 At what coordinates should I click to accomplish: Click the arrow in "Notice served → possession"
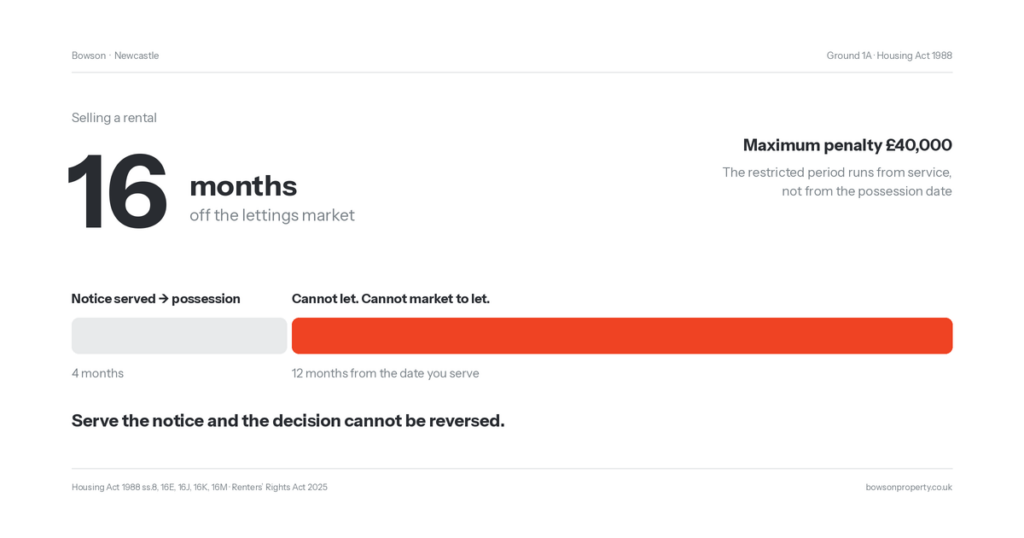pos(163,298)
